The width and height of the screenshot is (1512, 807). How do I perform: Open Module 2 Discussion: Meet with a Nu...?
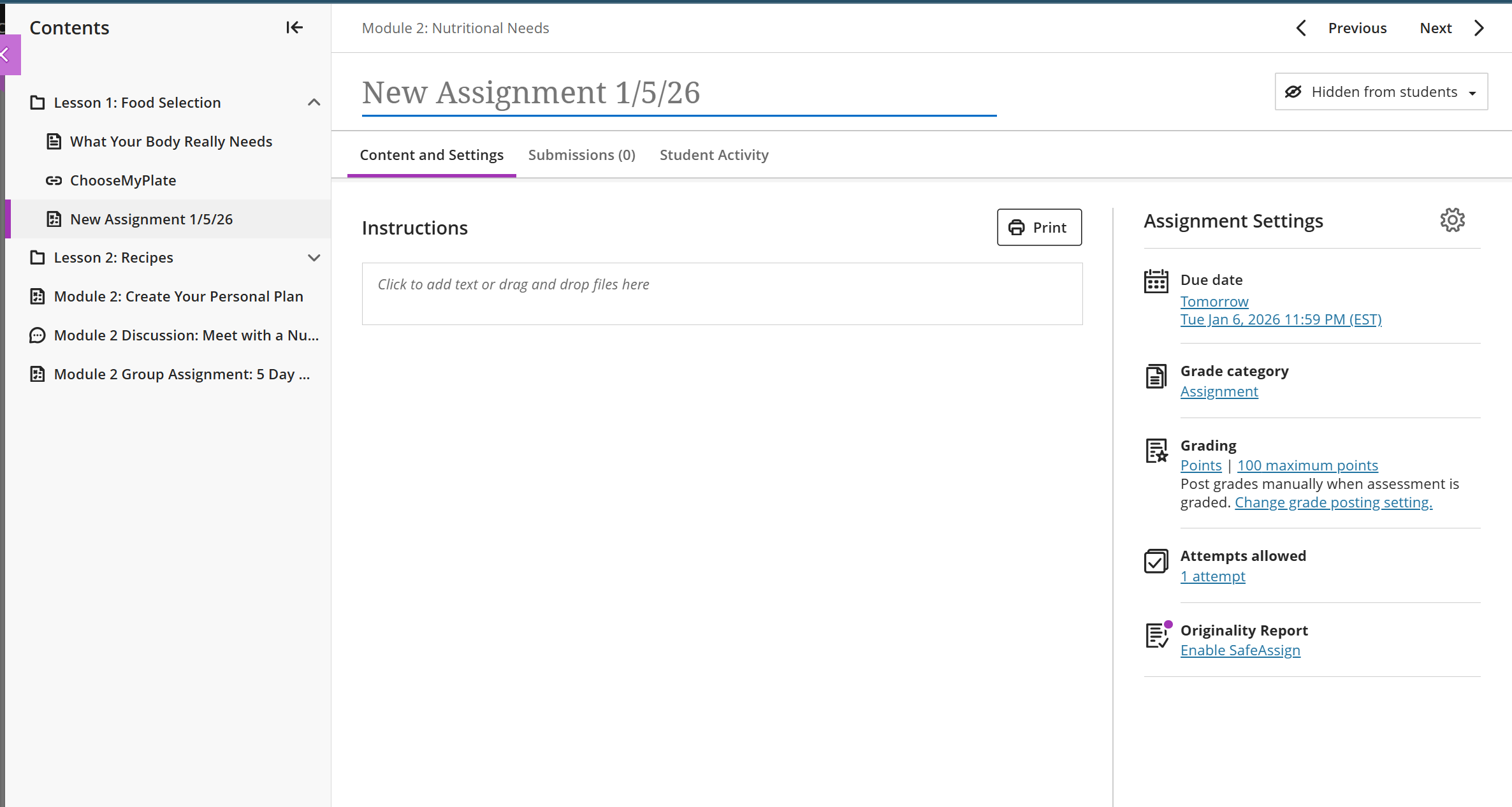(186, 335)
